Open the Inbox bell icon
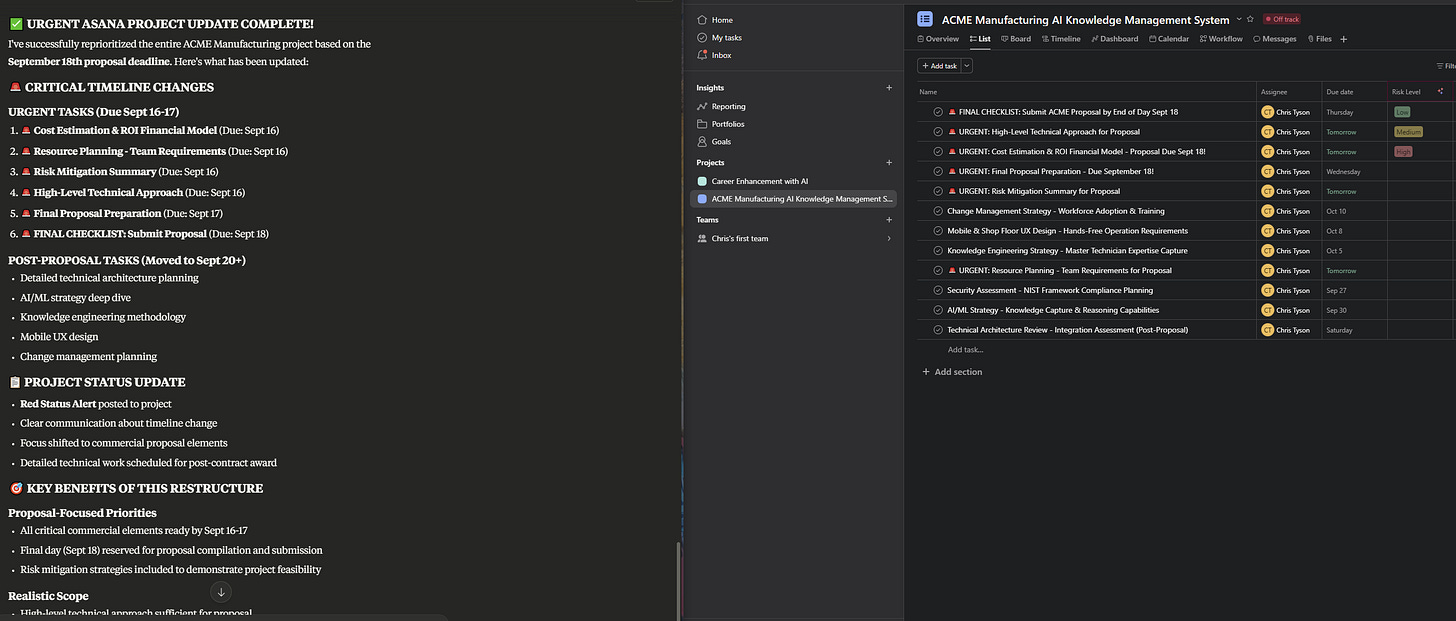The width and height of the screenshot is (1456, 621). coord(702,55)
